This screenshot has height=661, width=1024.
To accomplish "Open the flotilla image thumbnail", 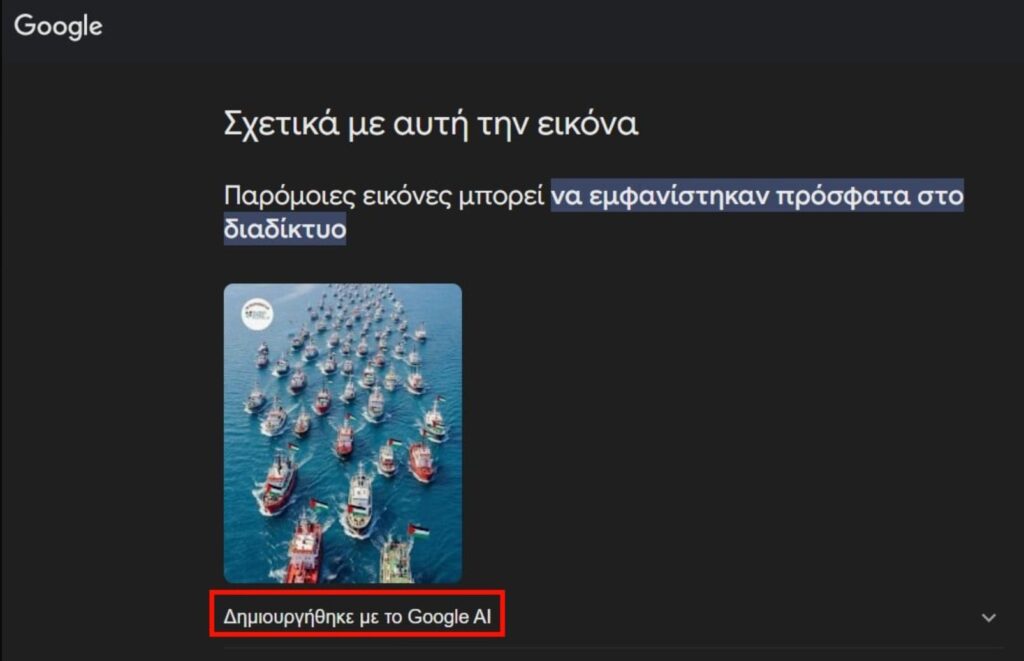I will pyautogui.click(x=343, y=433).
